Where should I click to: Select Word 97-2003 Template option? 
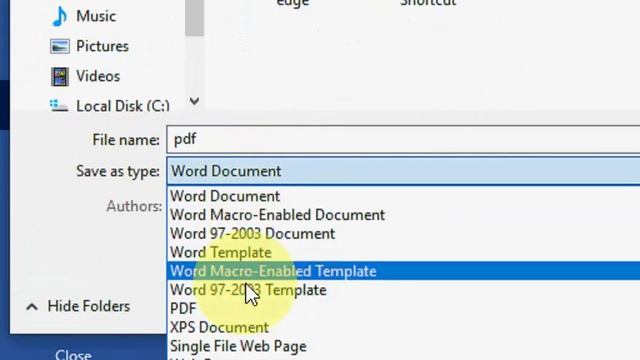coord(403,290)
